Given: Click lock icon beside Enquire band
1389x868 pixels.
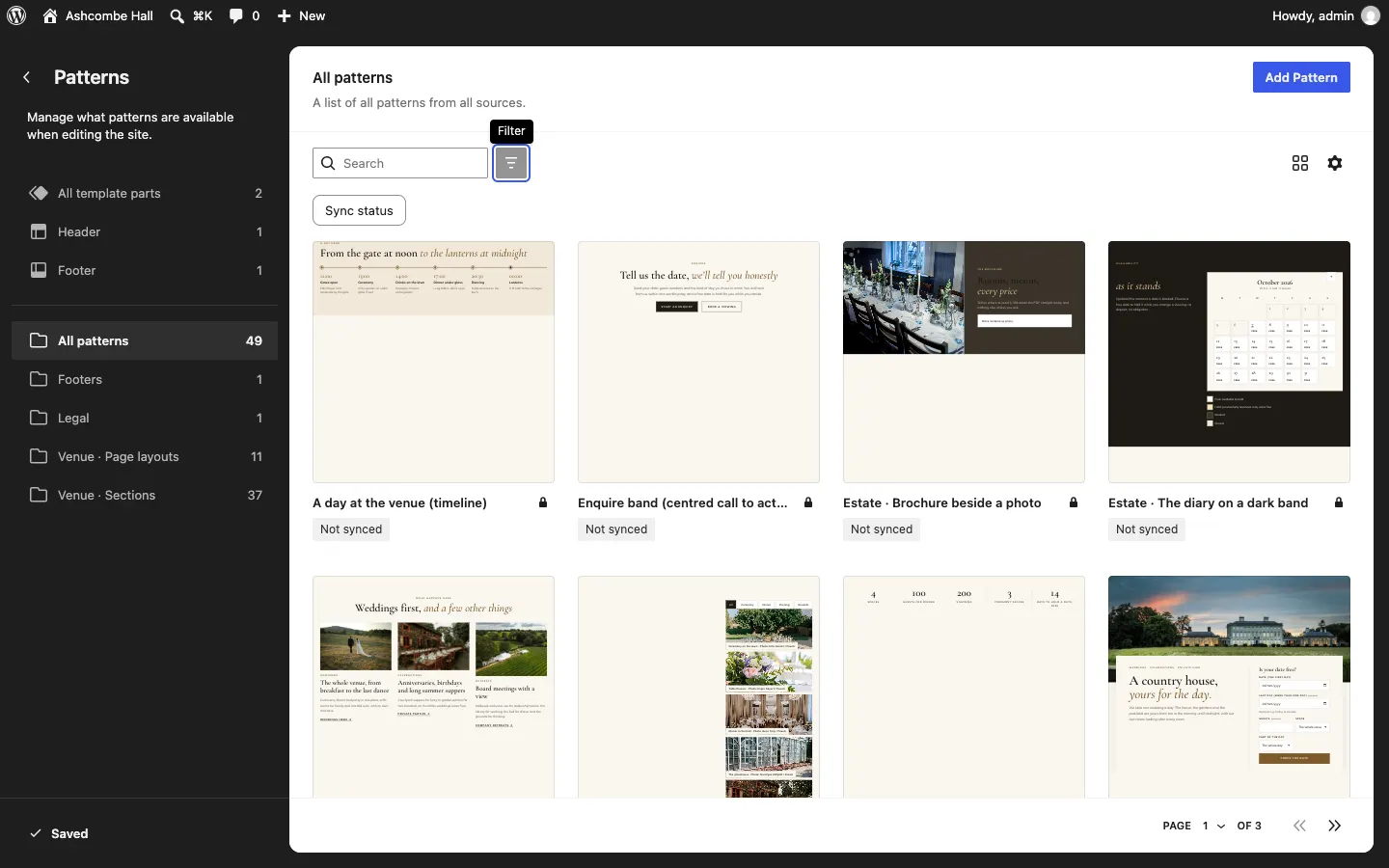Looking at the screenshot, I should point(808,502).
